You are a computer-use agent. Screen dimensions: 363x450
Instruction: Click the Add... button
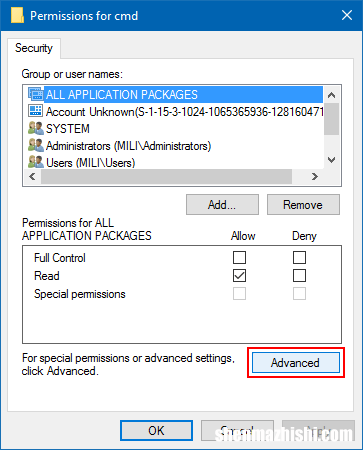pyautogui.click(x=222, y=205)
